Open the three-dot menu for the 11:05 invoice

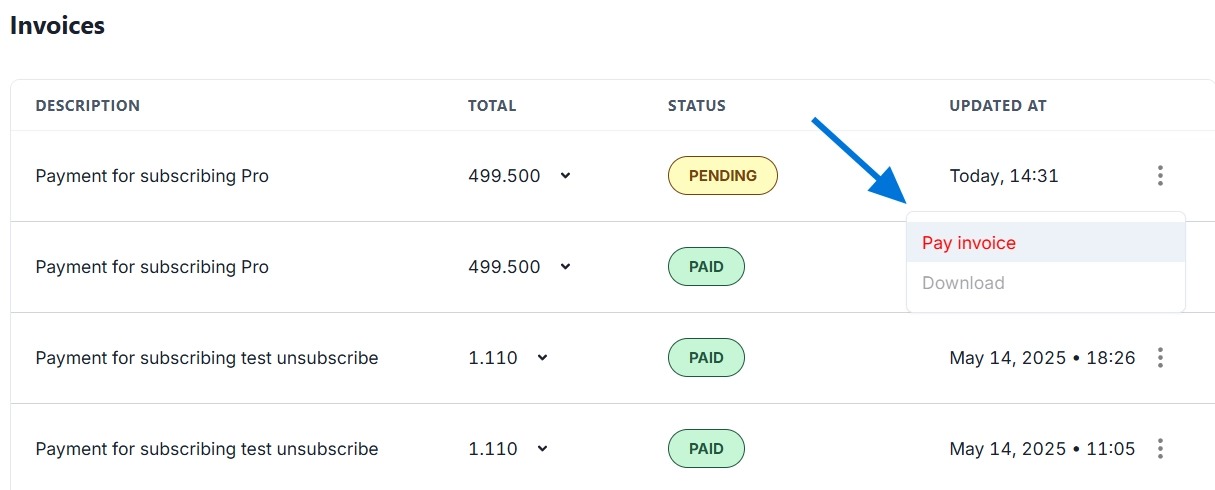click(1160, 448)
